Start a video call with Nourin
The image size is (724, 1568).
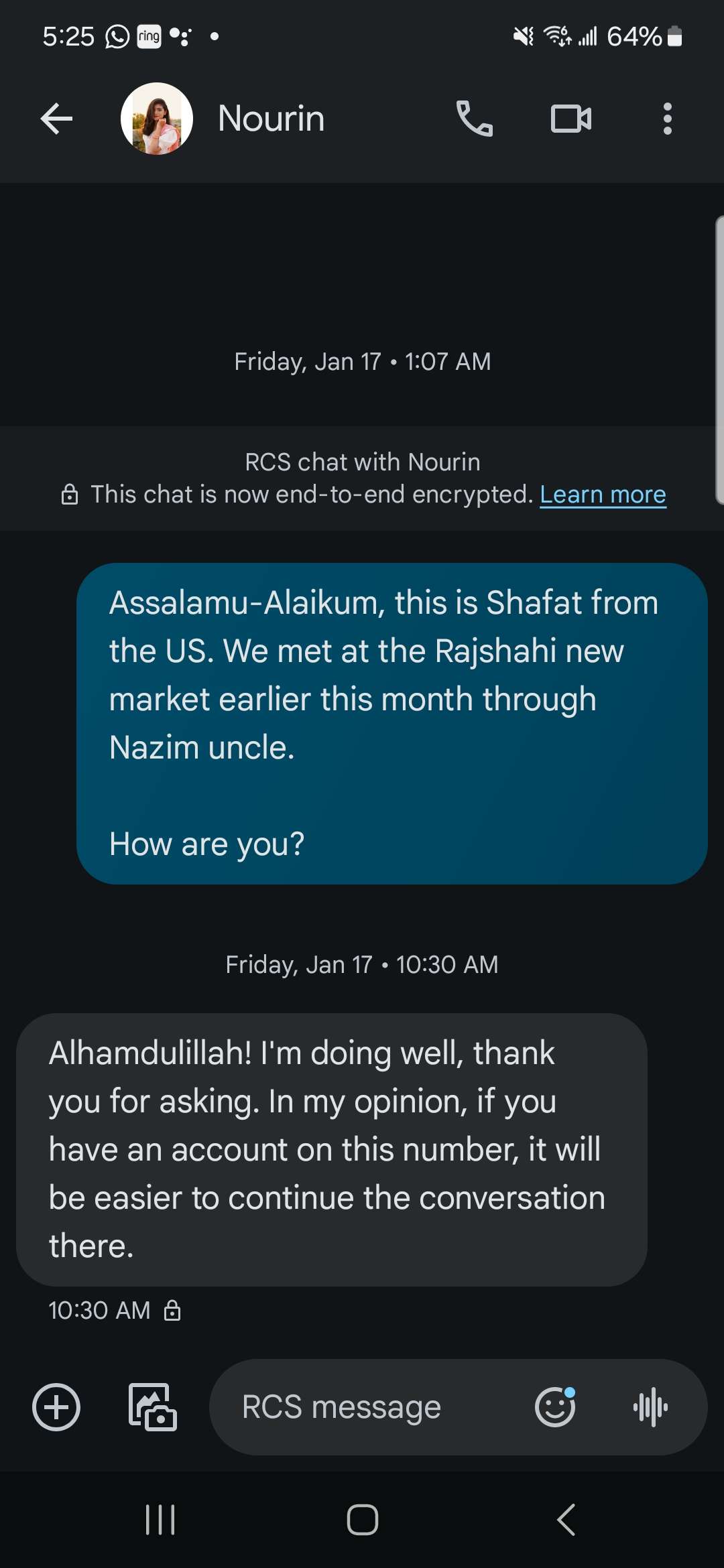point(570,119)
